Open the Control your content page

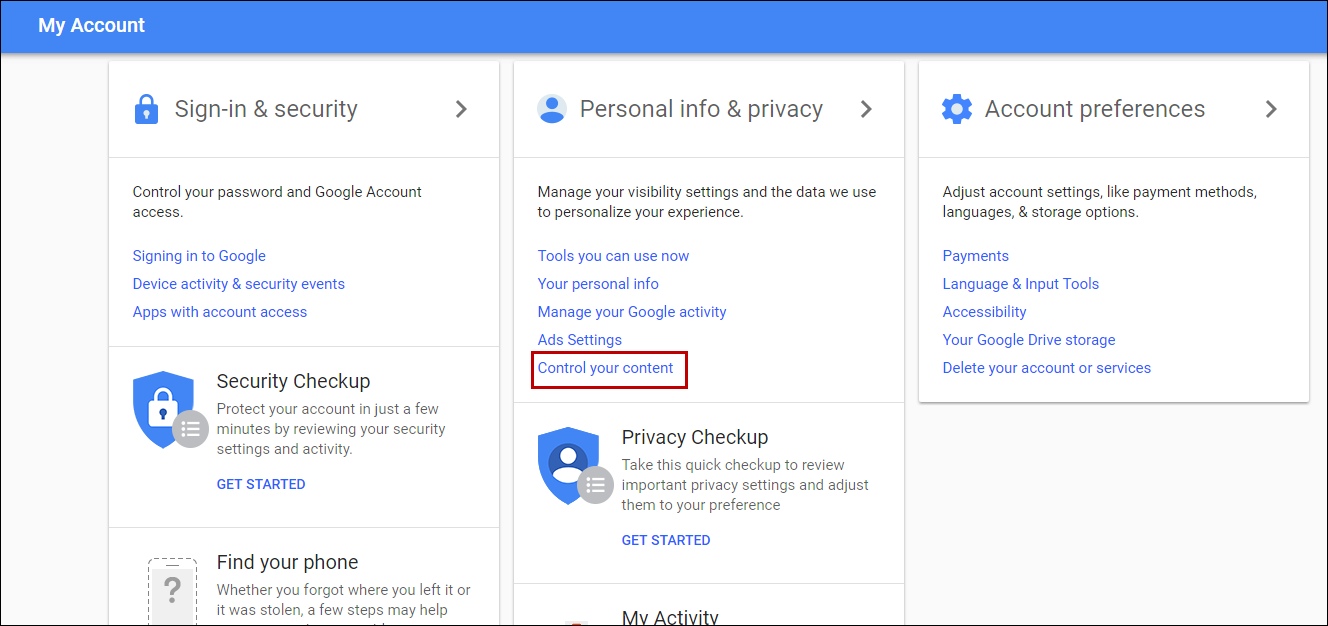coord(608,368)
